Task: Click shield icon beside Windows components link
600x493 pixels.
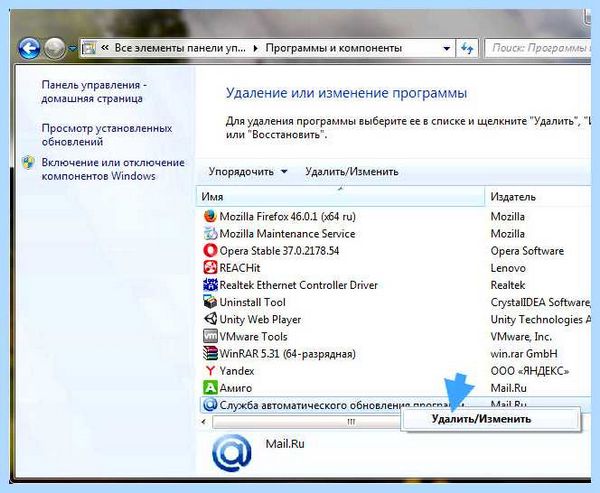Action: [x=28, y=163]
